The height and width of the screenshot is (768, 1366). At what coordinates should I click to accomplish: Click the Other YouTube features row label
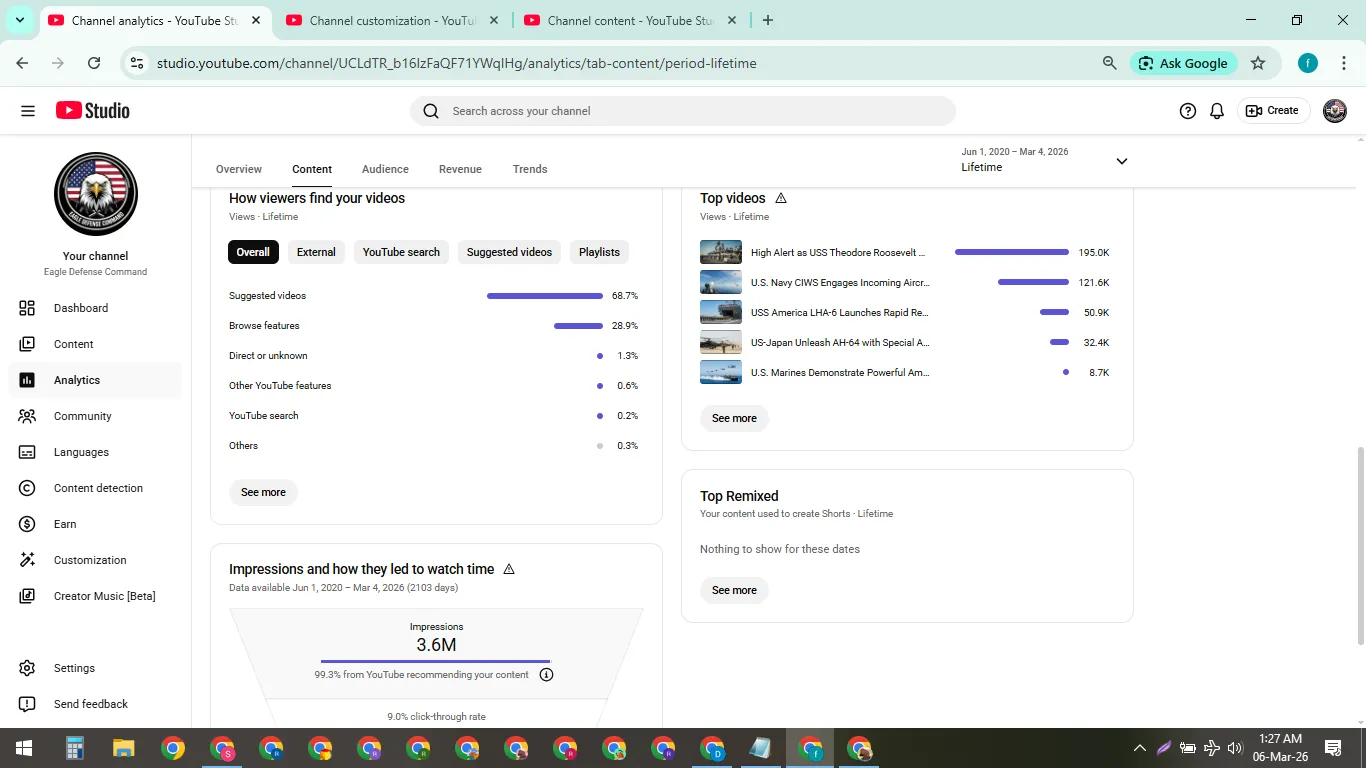tap(280, 386)
